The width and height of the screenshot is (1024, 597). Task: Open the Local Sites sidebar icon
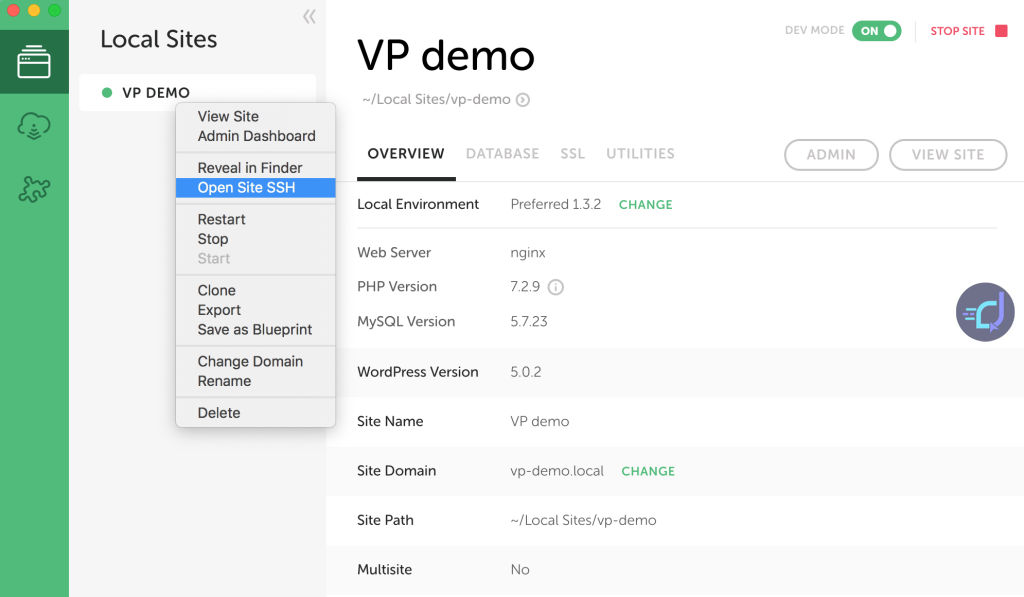pyautogui.click(x=34, y=62)
